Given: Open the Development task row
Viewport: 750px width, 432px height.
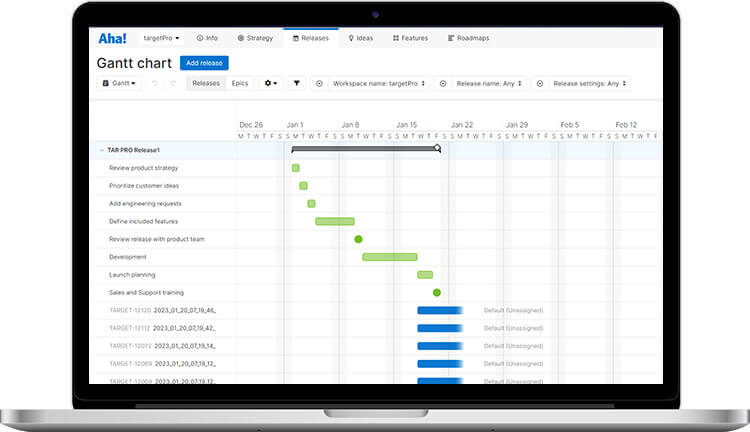Looking at the screenshot, I should pos(127,257).
